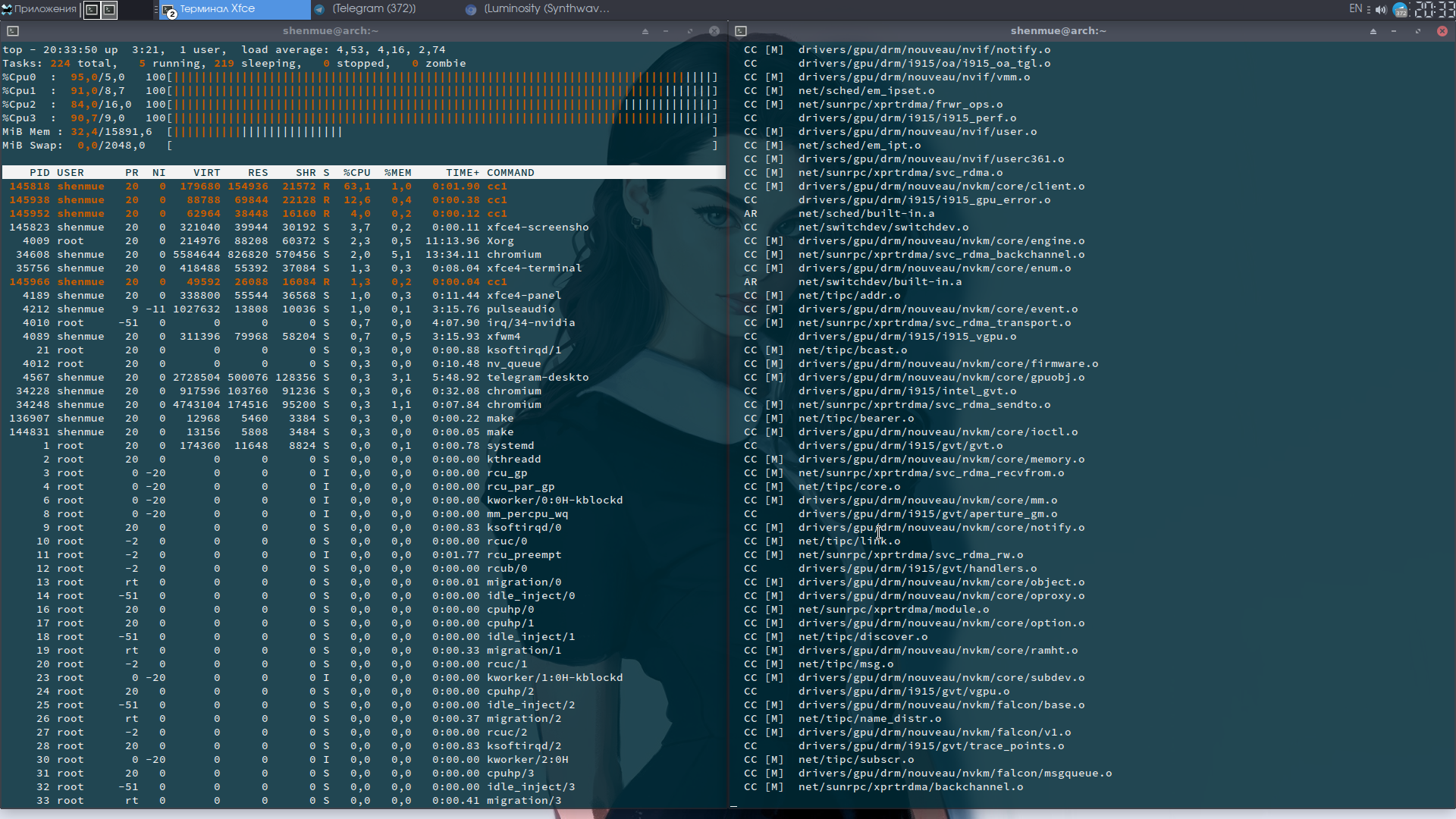
Task: Click the %Cpu3 usage bar in top
Action: tap(442, 118)
